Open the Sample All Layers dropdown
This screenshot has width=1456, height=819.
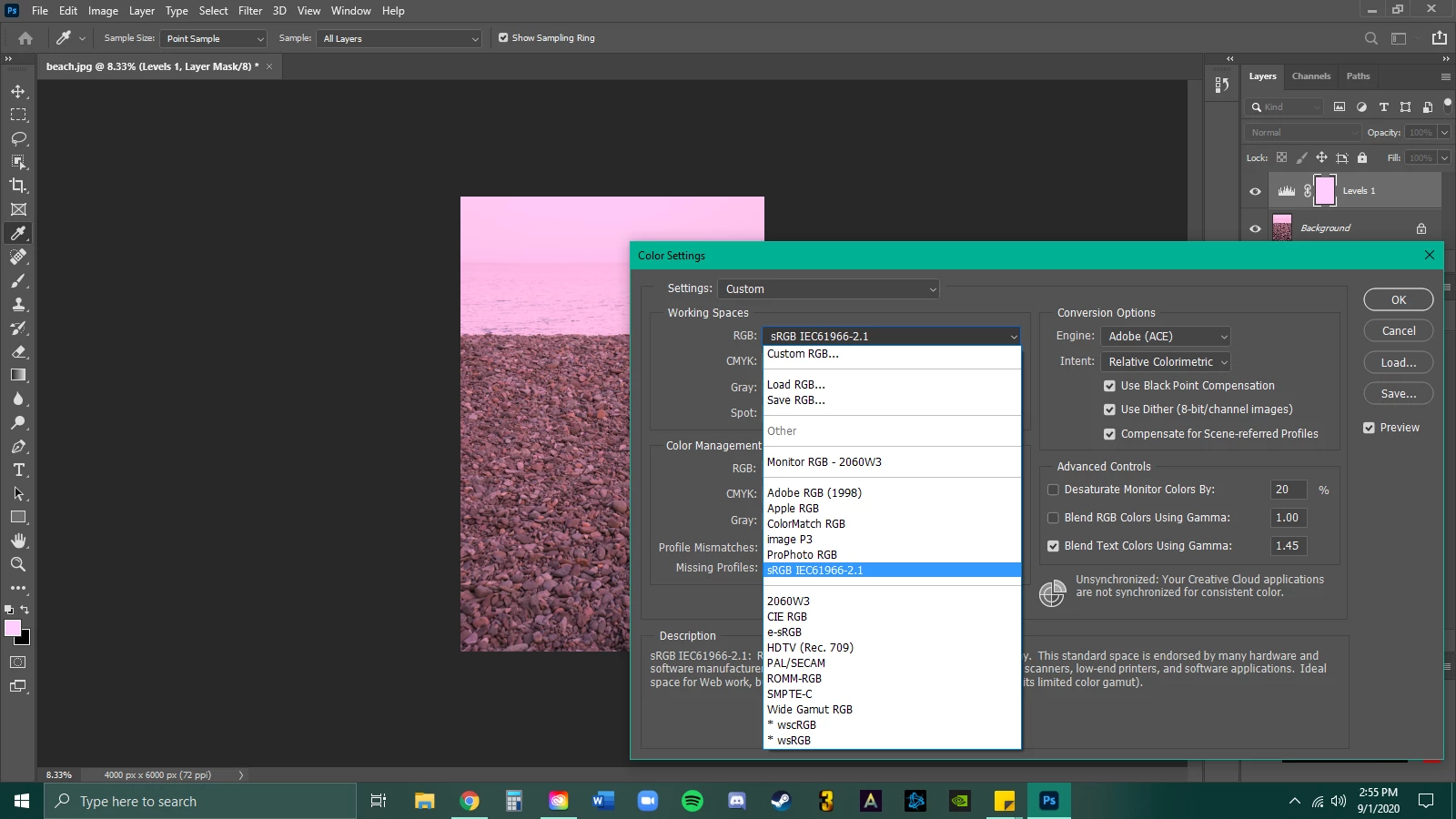pyautogui.click(x=399, y=38)
